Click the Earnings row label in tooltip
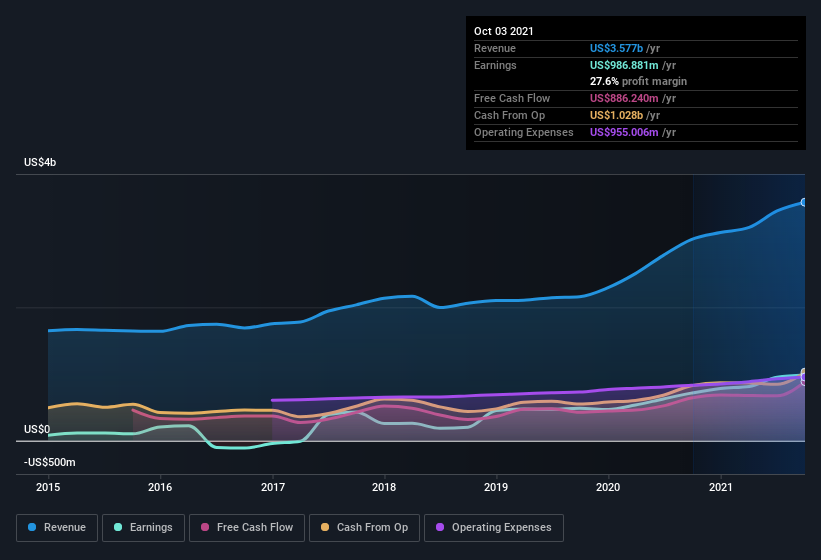 pyautogui.click(x=495, y=65)
